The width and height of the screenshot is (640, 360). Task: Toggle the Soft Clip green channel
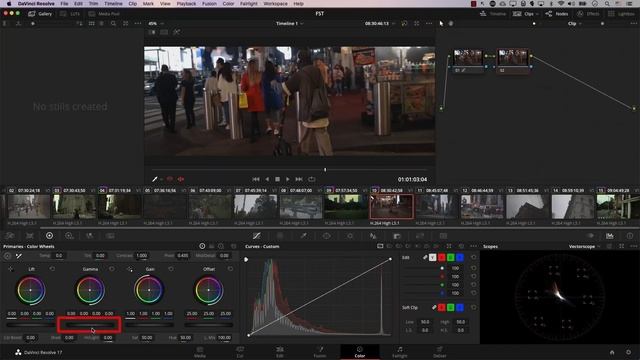(451, 307)
